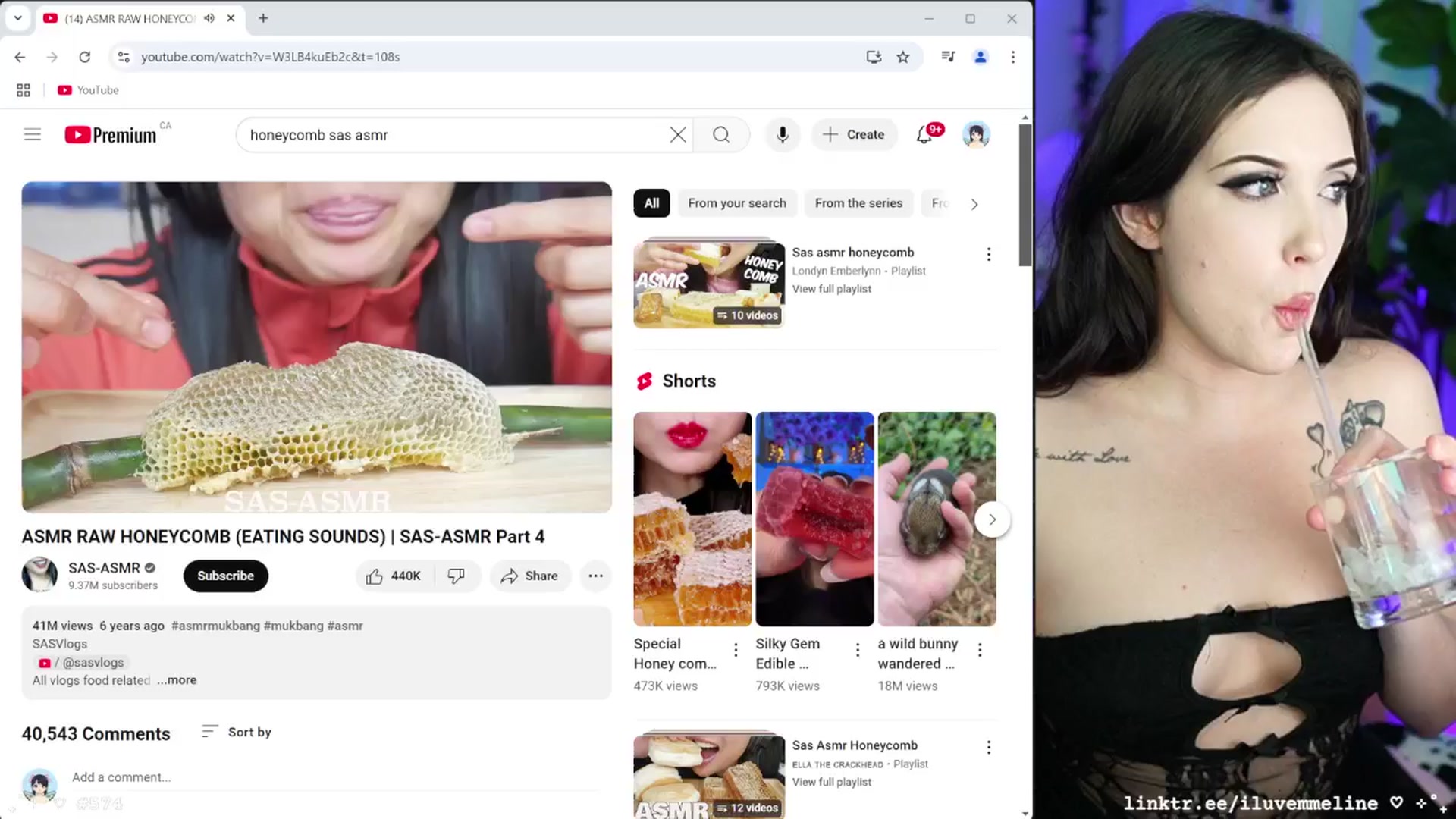Open #asmr hashtag

click(345, 626)
